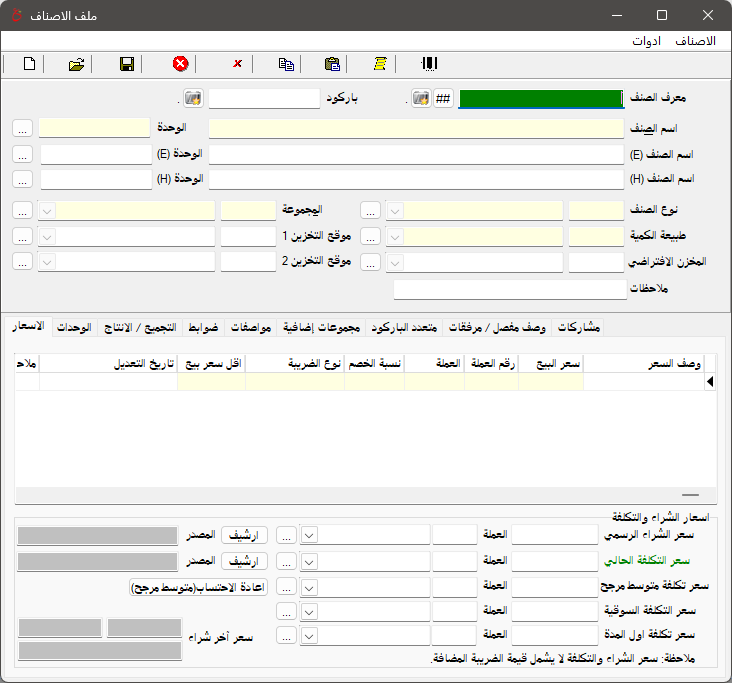The height and width of the screenshot is (683, 732).
Task: Click browse (...) button beside الوحدة (E)
Action: click(x=22, y=154)
